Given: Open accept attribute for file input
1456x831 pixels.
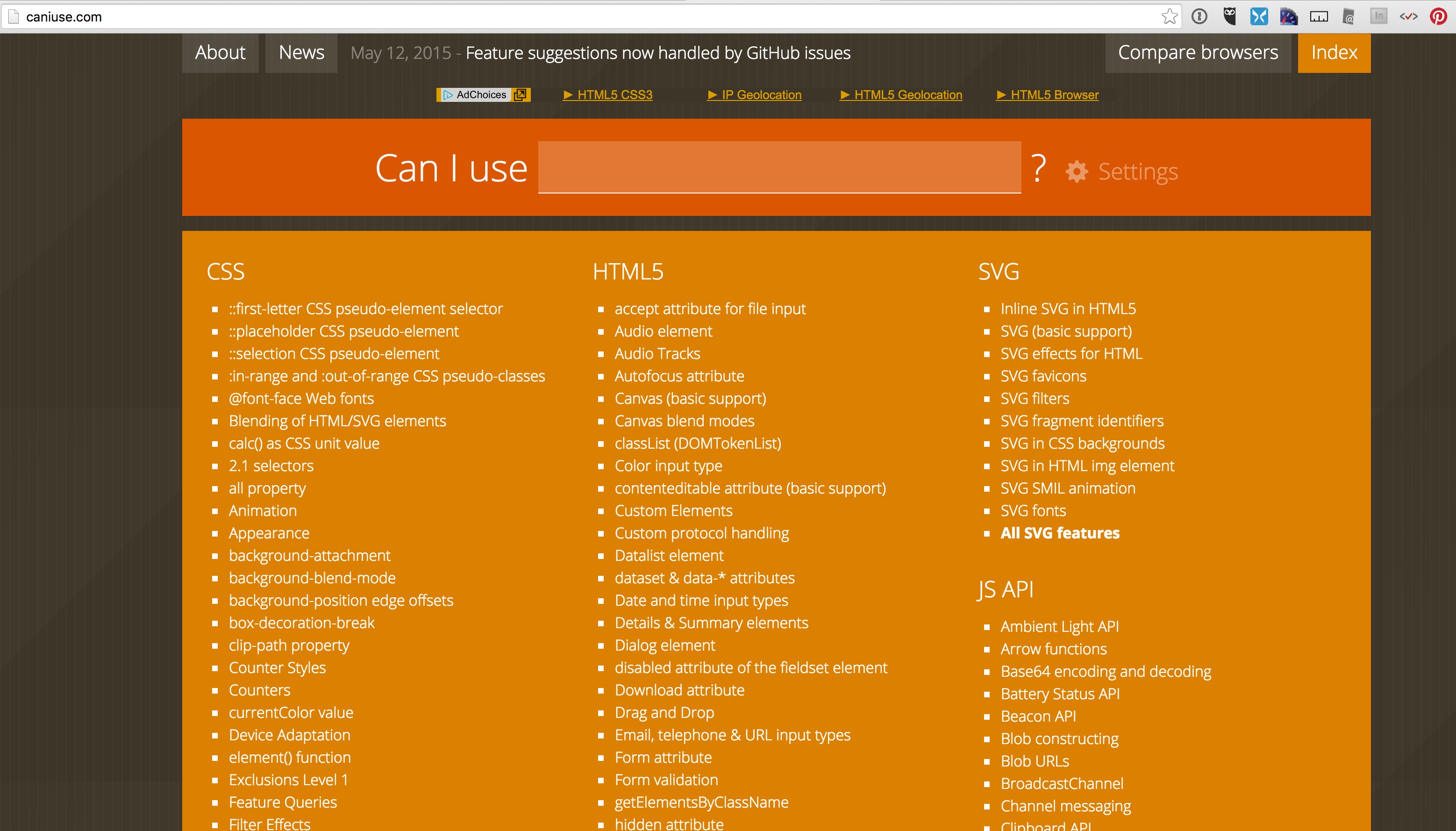Looking at the screenshot, I should pyautogui.click(x=710, y=309).
